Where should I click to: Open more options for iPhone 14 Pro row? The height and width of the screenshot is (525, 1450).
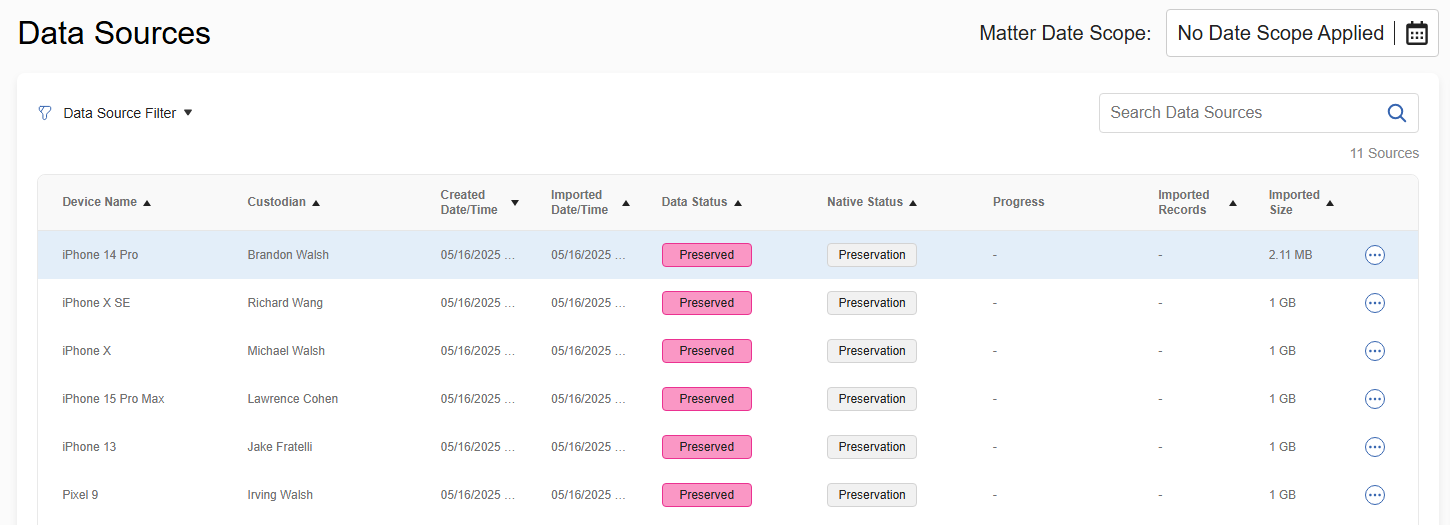pyautogui.click(x=1375, y=255)
